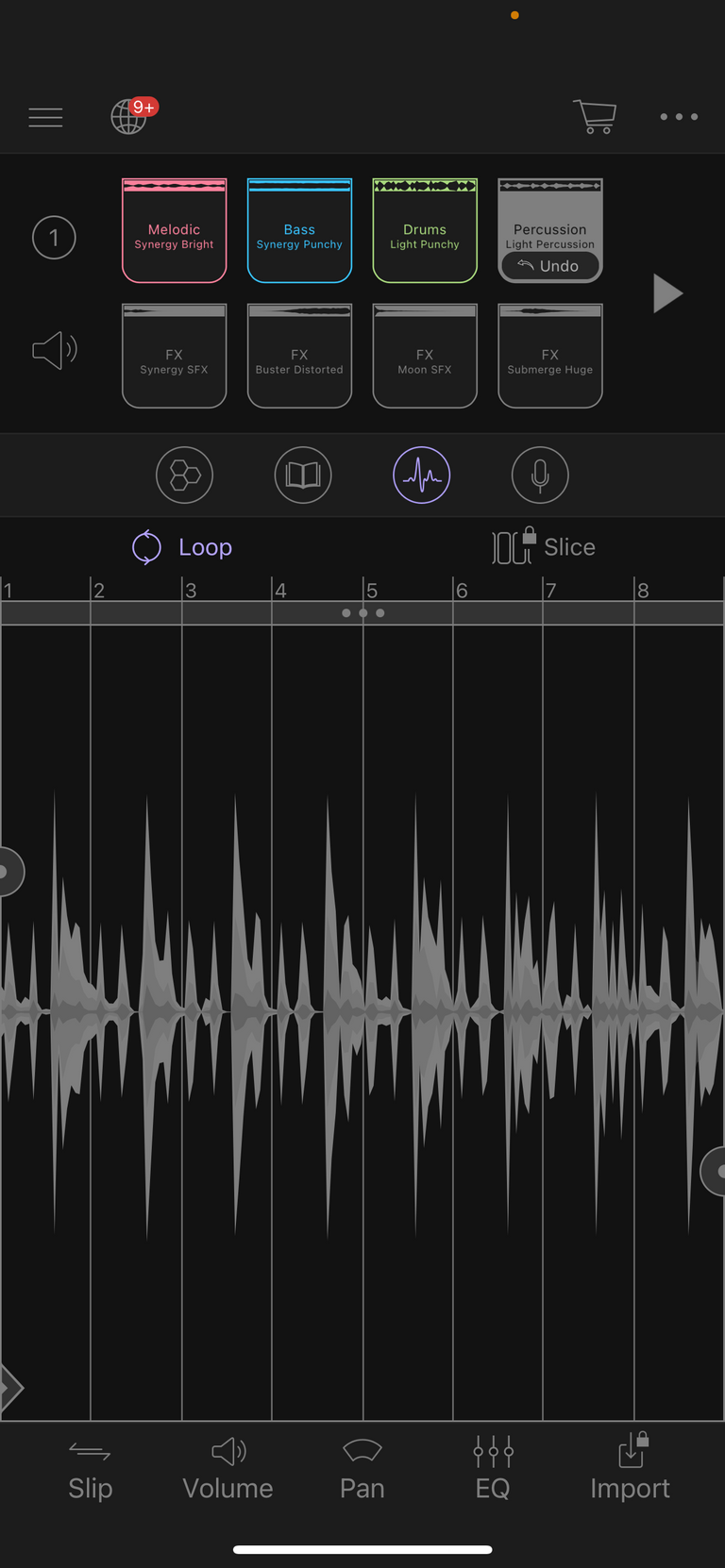Open the three-dot more options
725x1568 pixels.
(679, 117)
